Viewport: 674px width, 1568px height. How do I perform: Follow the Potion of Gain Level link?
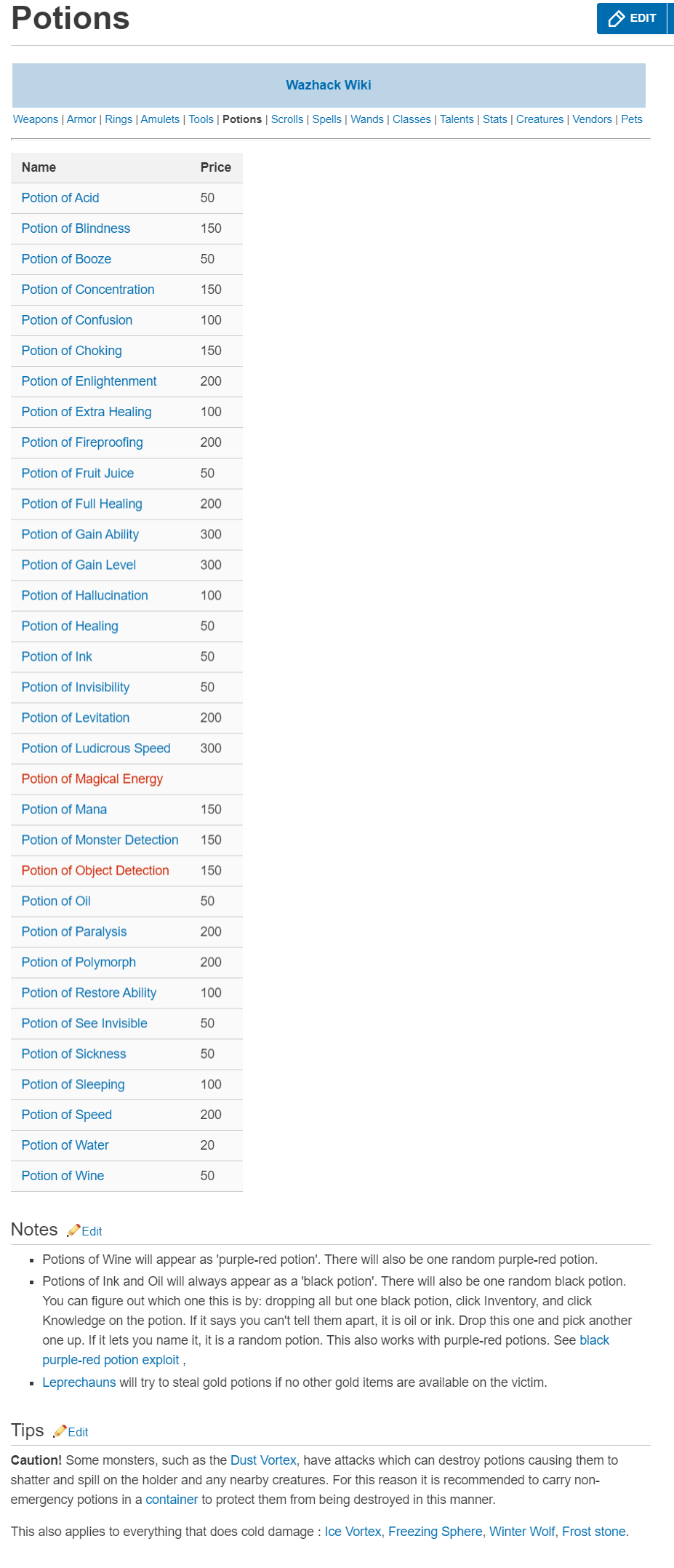pos(79,565)
